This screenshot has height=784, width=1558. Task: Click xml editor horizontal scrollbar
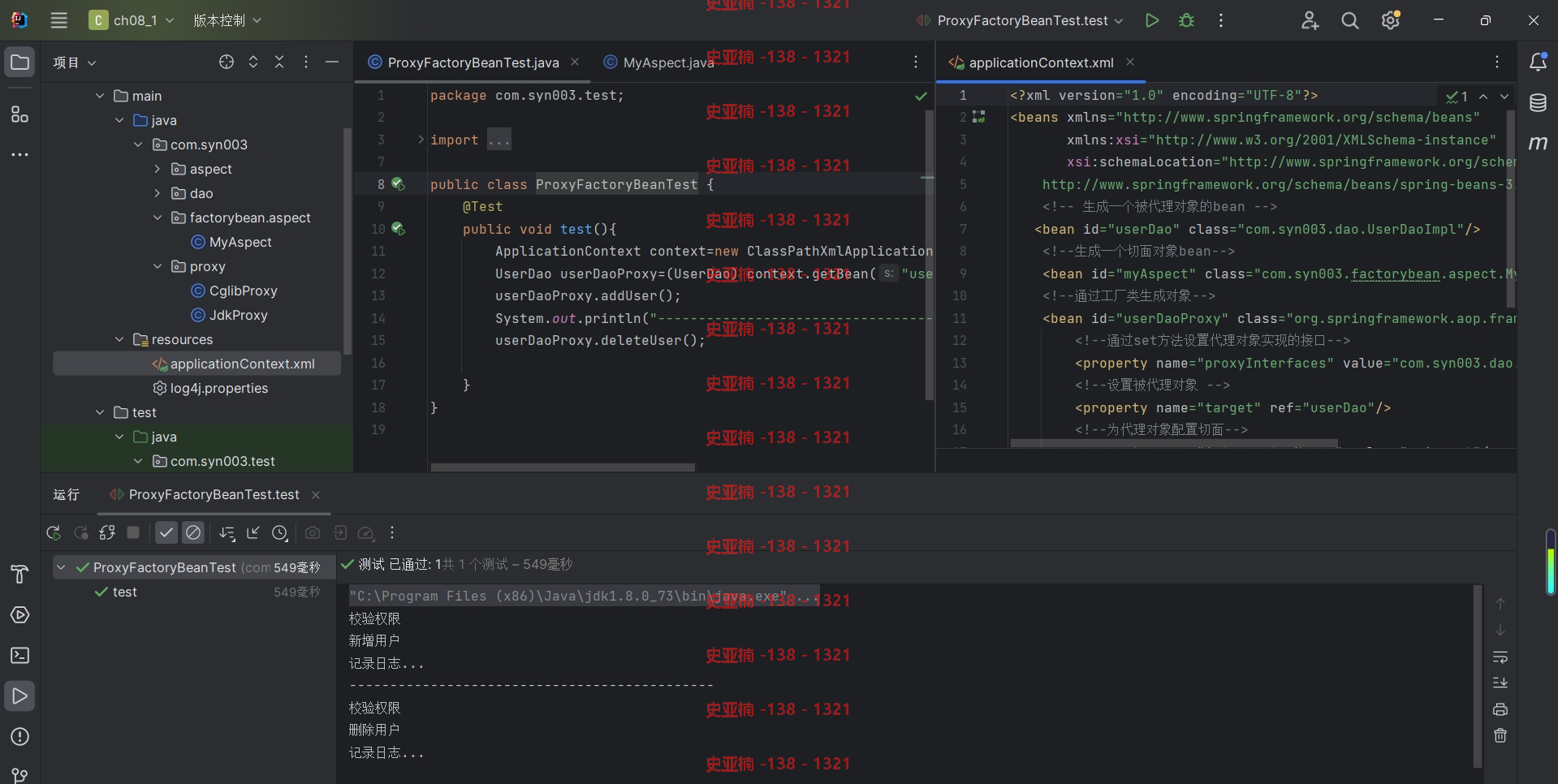[1174, 443]
